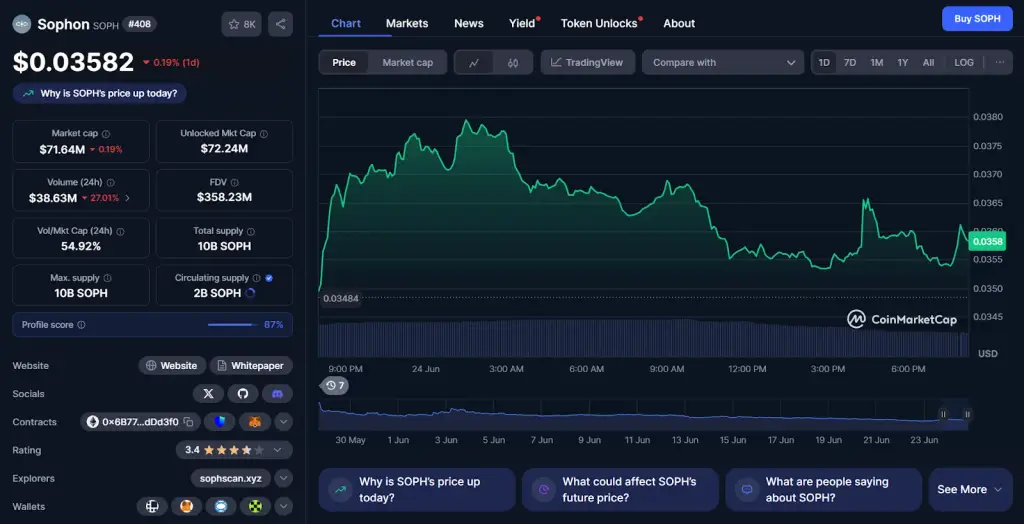This screenshot has width=1024, height=524.
Task: Click the history badge showing 7
Action: 335,385
